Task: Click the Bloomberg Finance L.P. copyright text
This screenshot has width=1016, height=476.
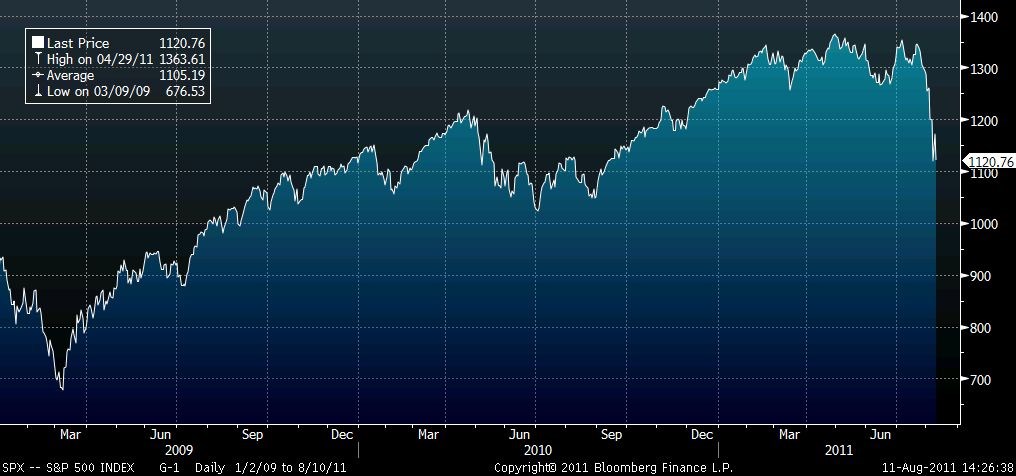Action: click(x=614, y=468)
